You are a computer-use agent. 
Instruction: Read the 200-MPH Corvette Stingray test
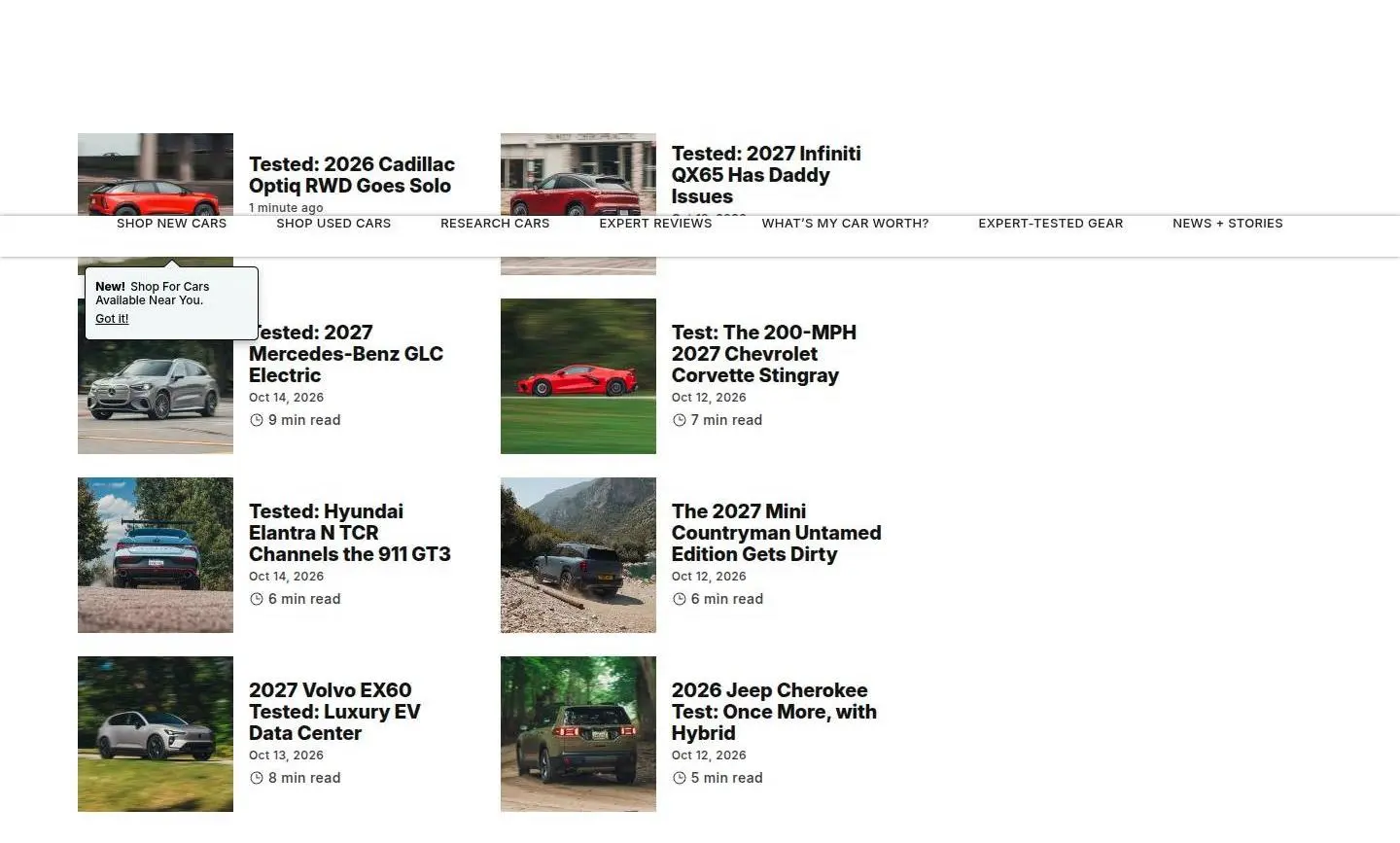(x=764, y=354)
